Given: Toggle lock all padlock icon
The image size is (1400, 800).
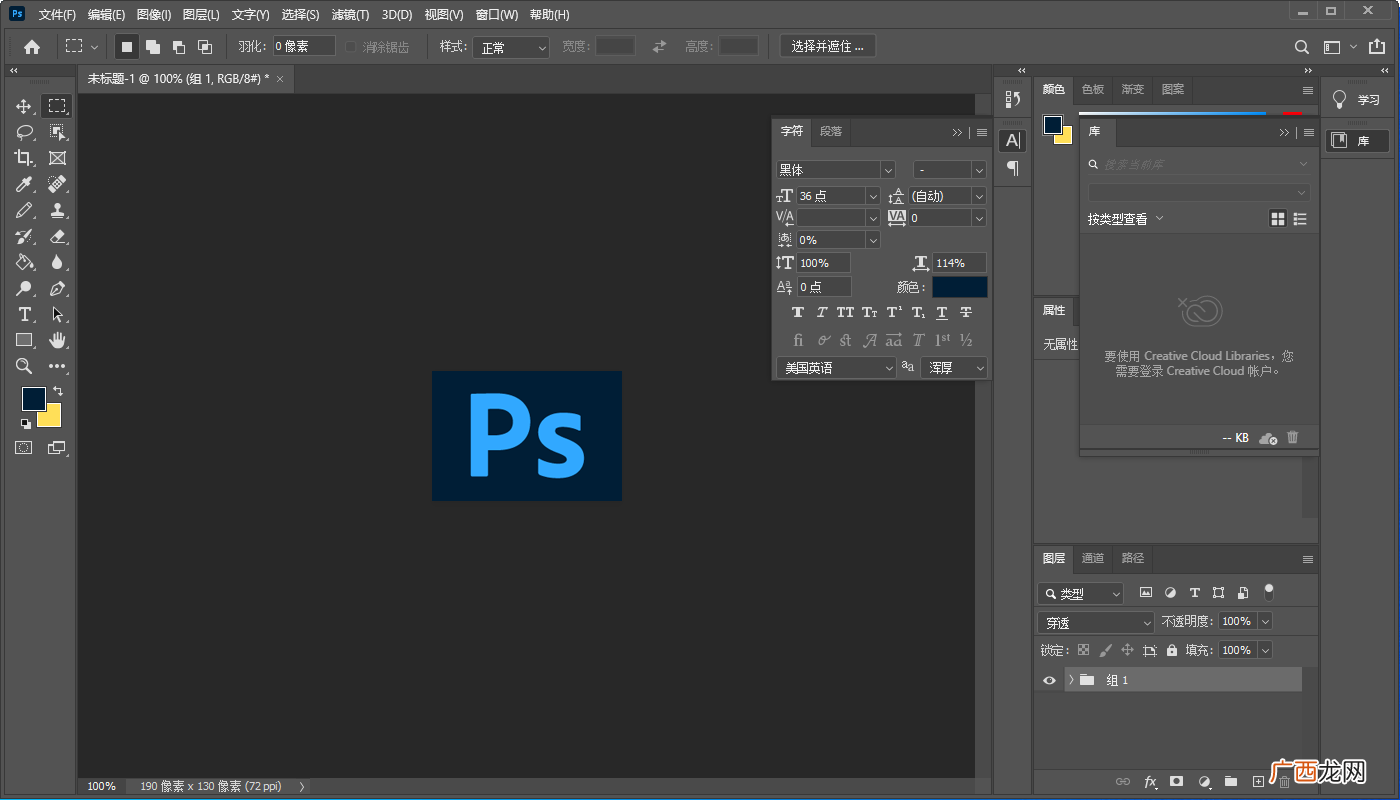Looking at the screenshot, I should (1172, 650).
